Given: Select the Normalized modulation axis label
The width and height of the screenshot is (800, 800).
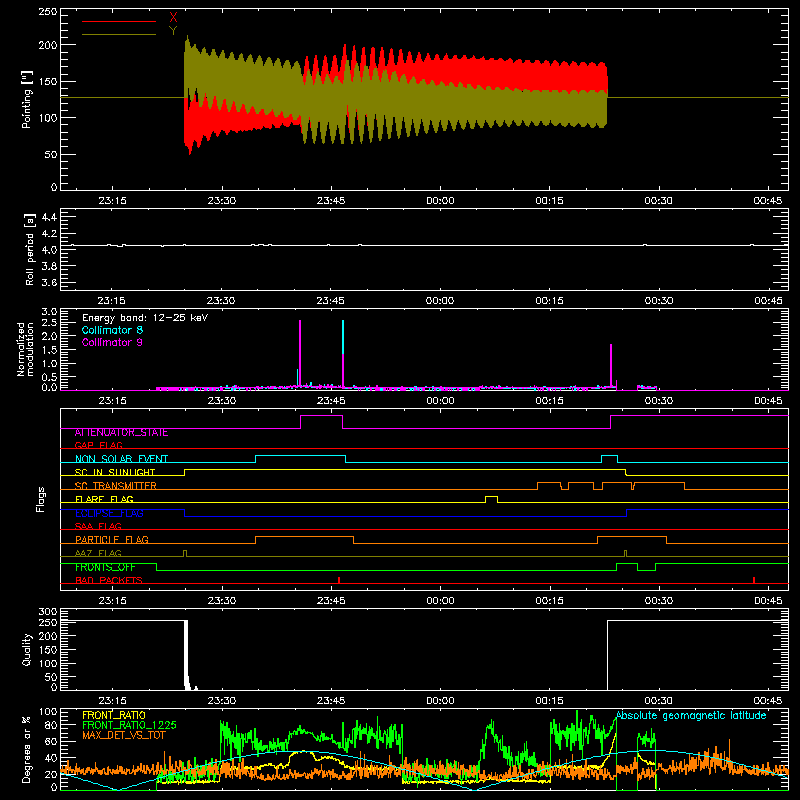Looking at the screenshot, I should pos(25,349).
